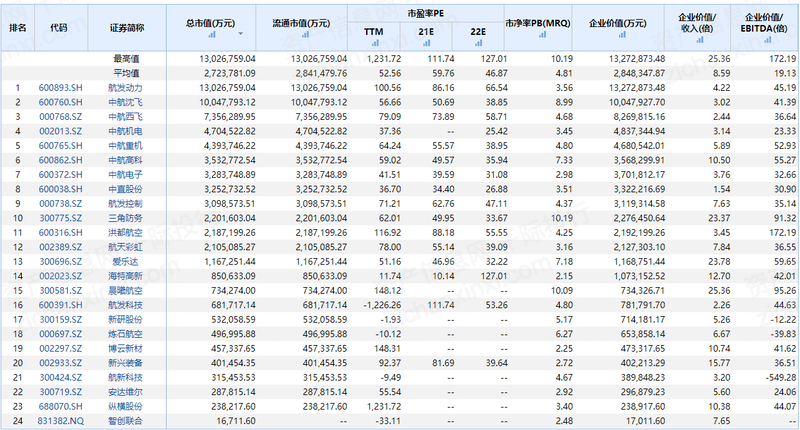This screenshot has width=800, height=430.
Task: Select security name 纵横股份
Action: 126,407
